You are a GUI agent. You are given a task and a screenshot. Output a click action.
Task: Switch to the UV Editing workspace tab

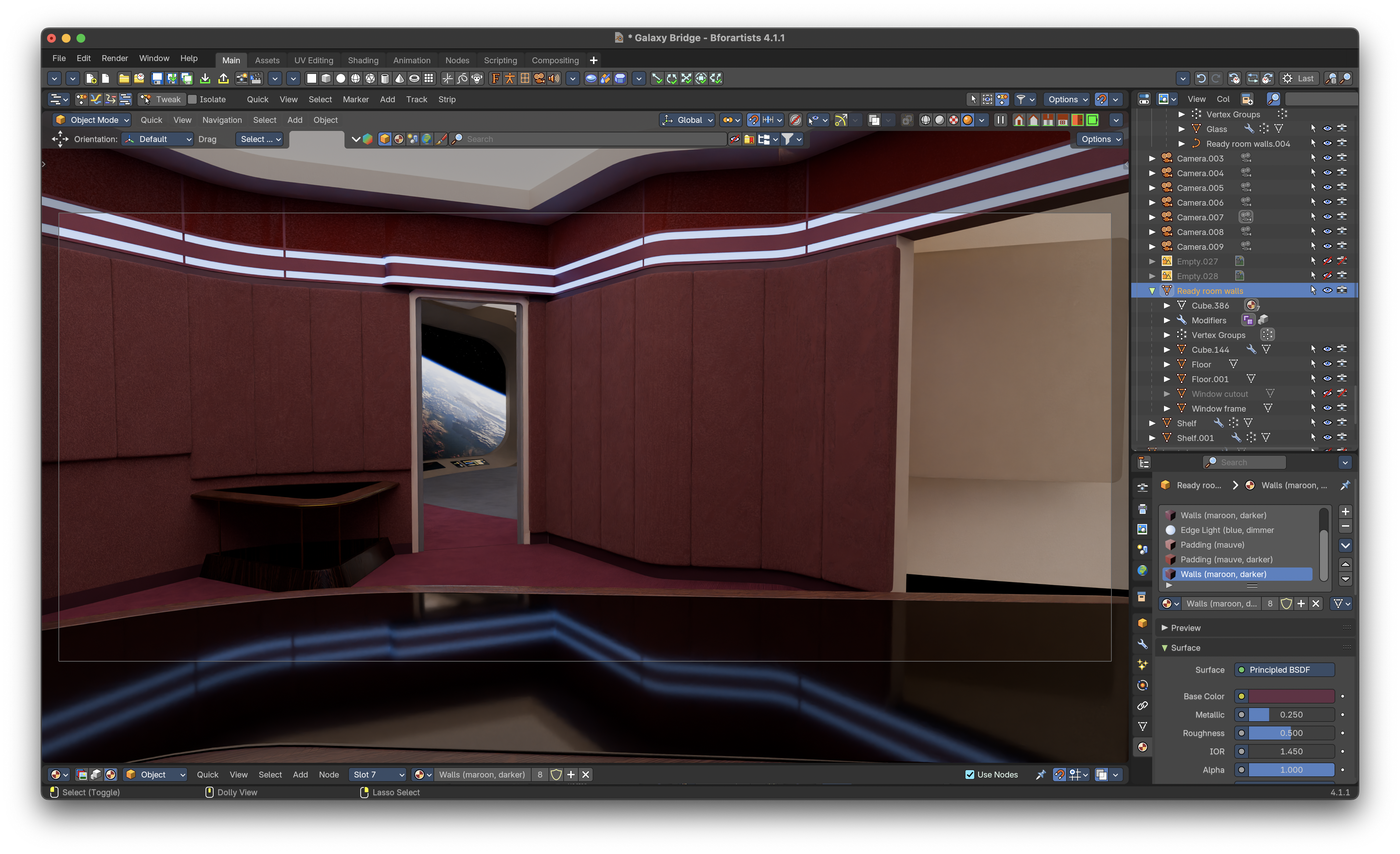314,60
